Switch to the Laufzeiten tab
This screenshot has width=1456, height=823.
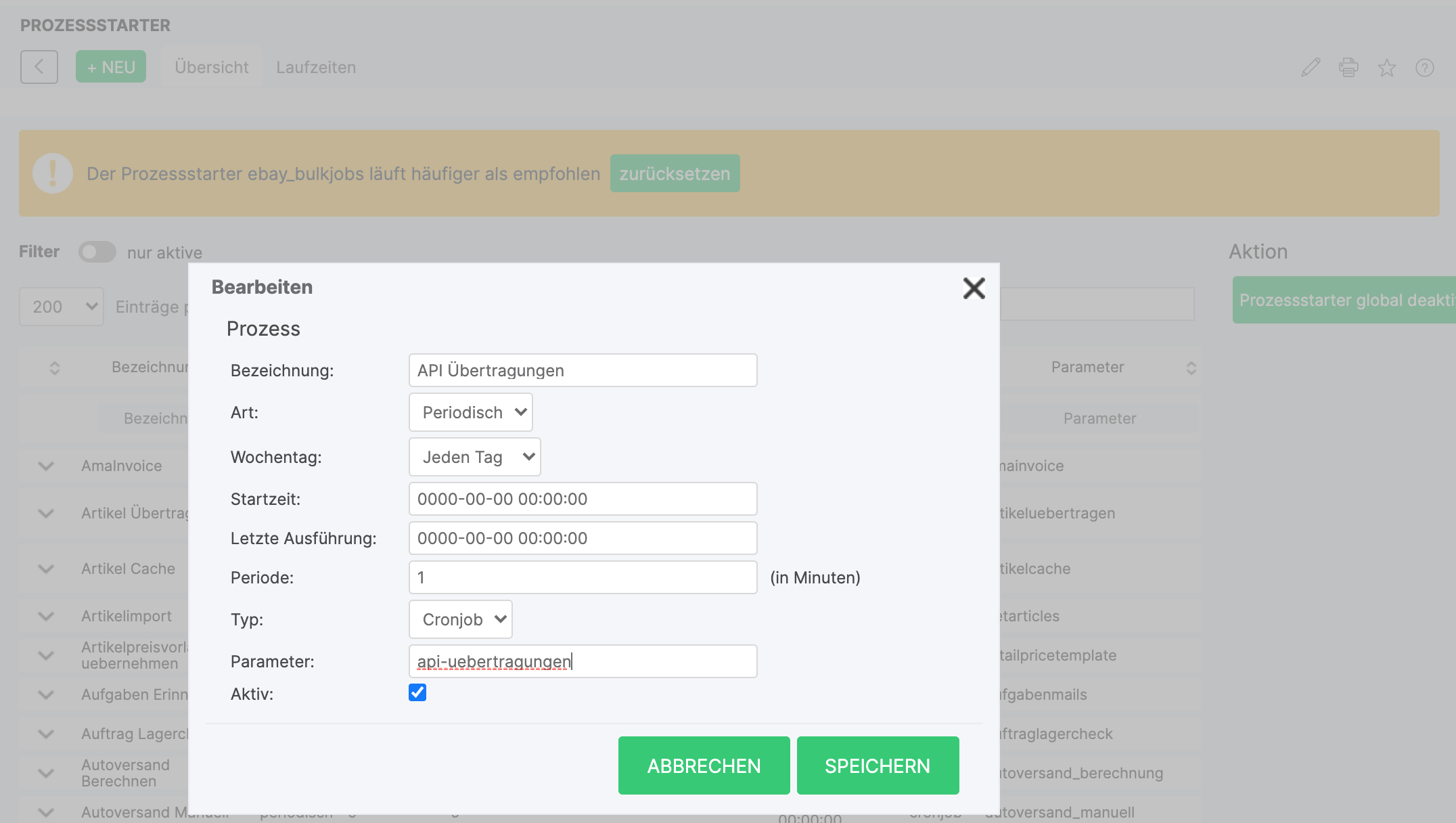coord(316,68)
